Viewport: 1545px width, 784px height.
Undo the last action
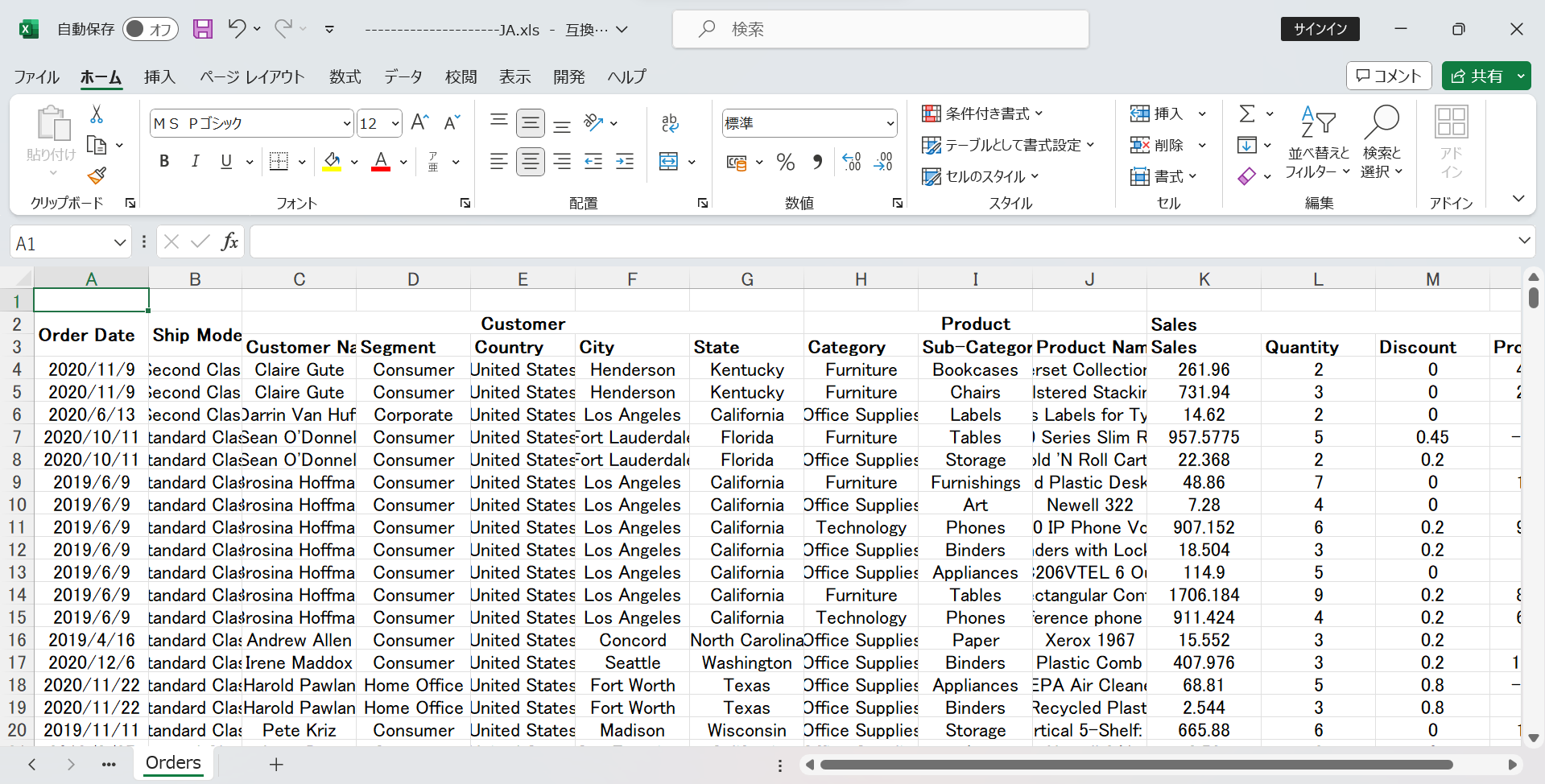click(x=236, y=29)
